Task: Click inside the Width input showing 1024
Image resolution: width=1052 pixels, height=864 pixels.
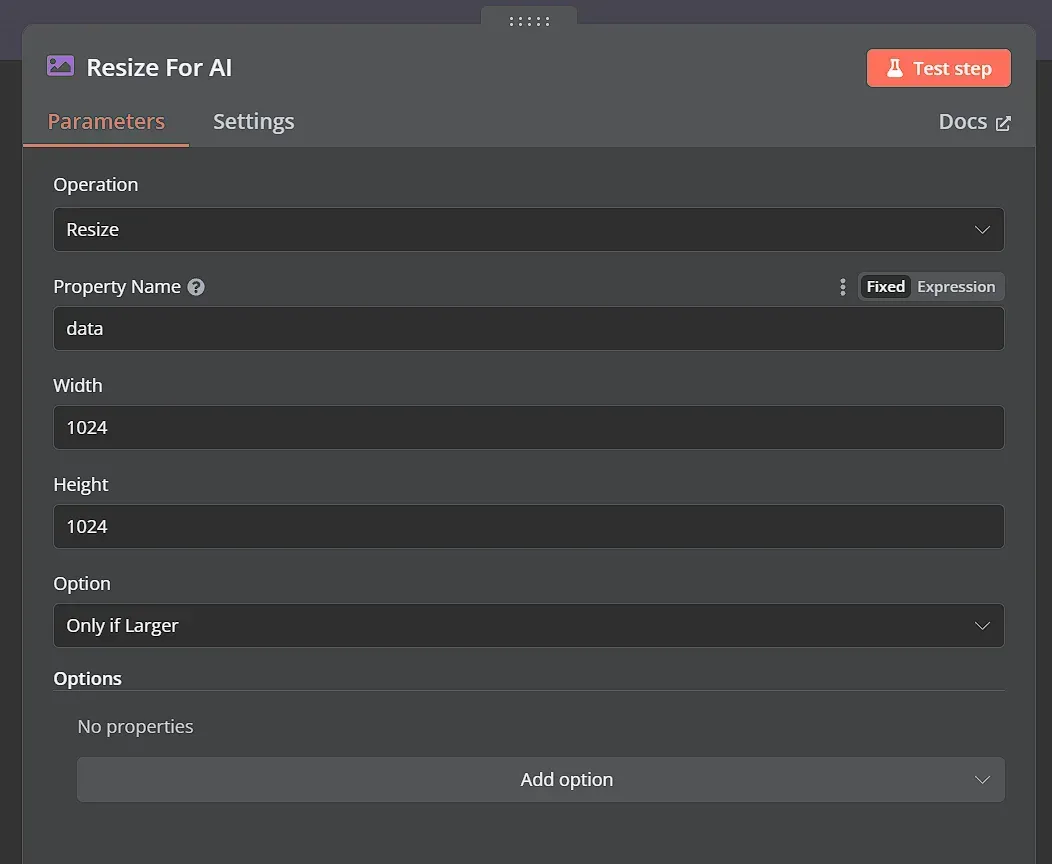Action: (528, 427)
